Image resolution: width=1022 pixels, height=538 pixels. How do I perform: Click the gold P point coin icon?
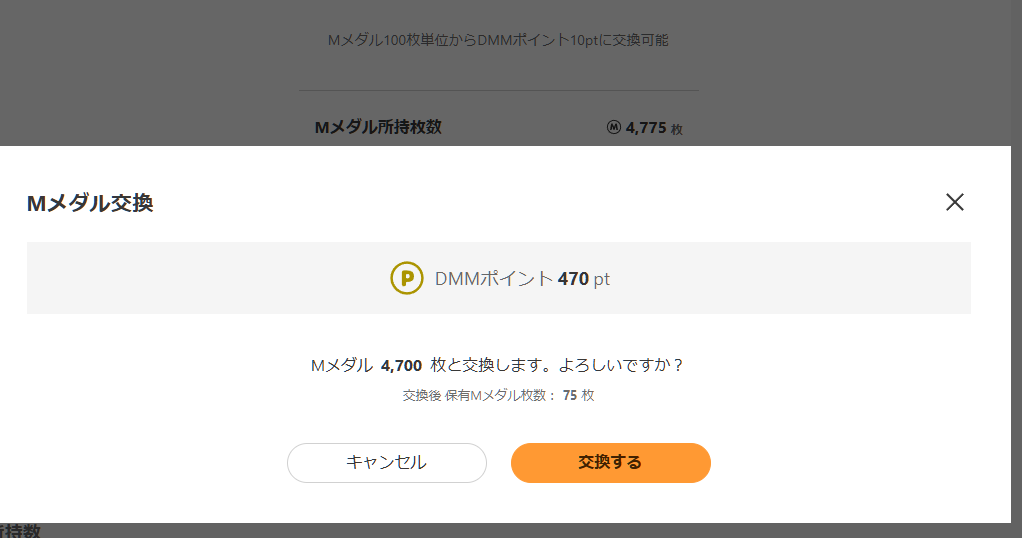tap(406, 278)
